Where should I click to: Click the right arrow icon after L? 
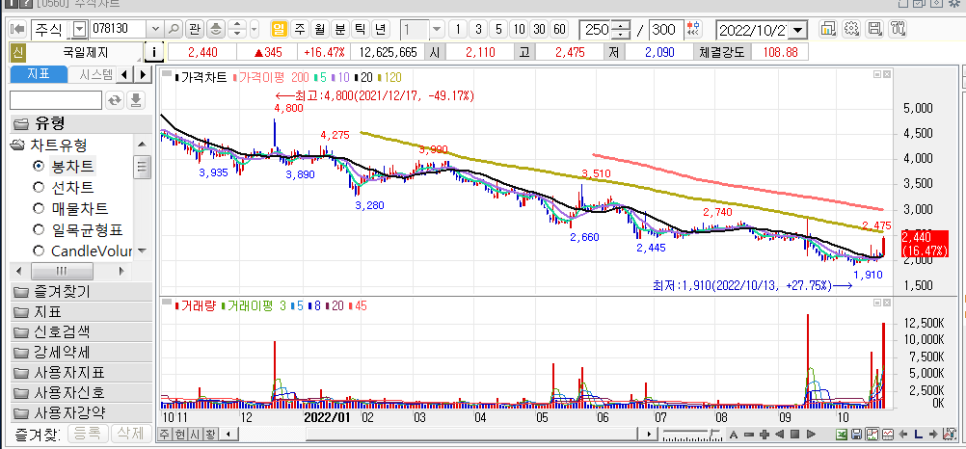coord(934,434)
